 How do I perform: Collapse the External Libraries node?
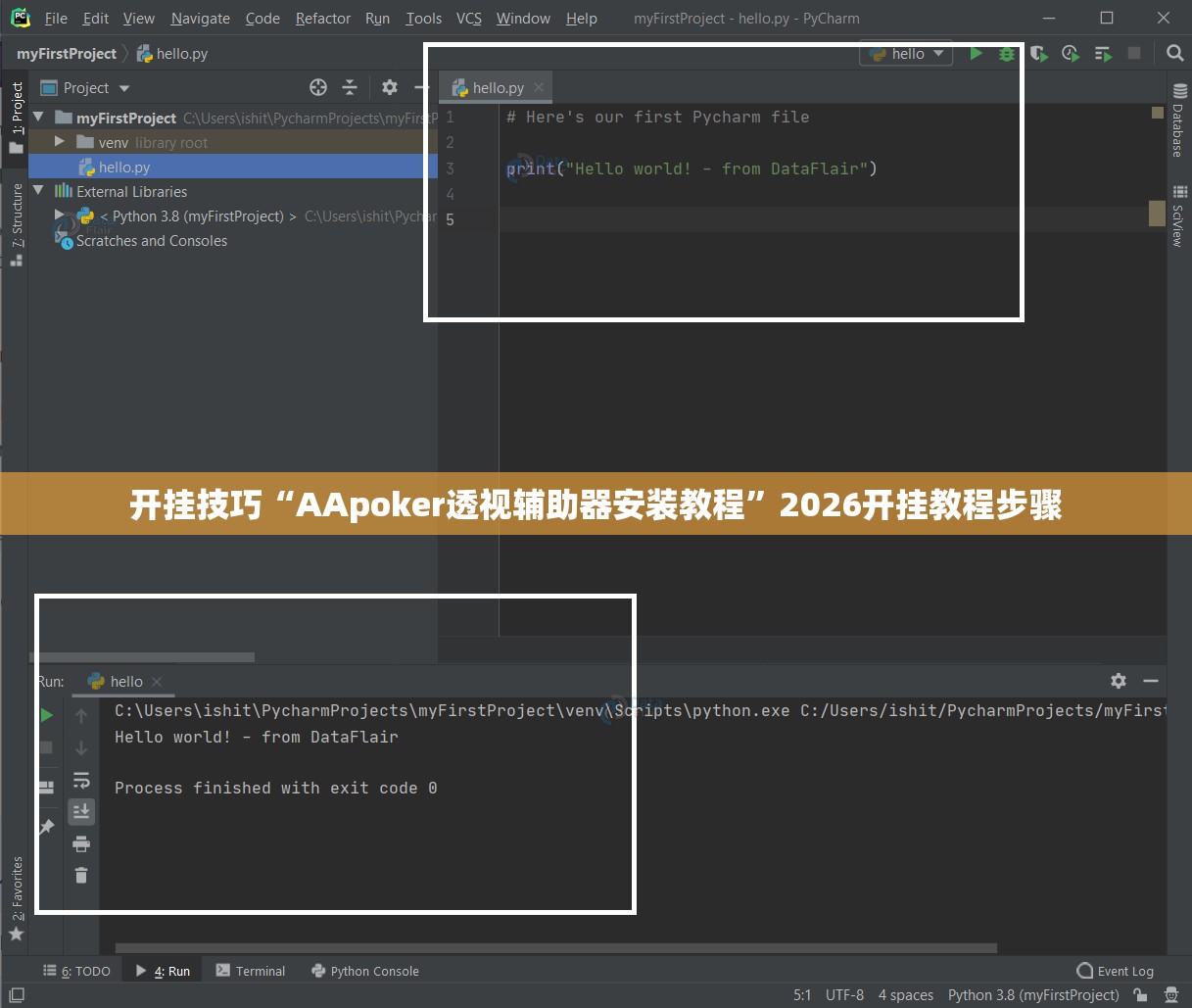tap(39, 191)
